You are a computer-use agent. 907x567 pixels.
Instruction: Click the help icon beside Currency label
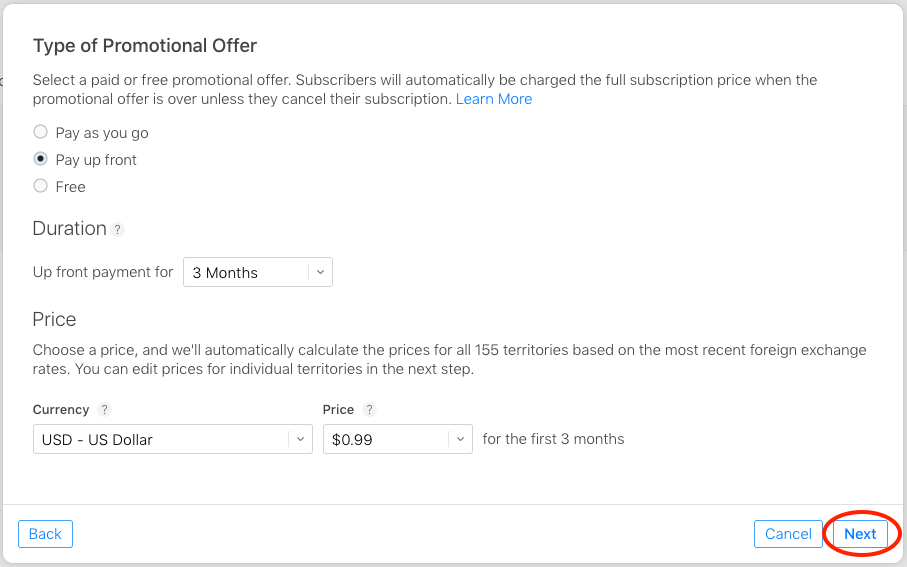[104, 410]
